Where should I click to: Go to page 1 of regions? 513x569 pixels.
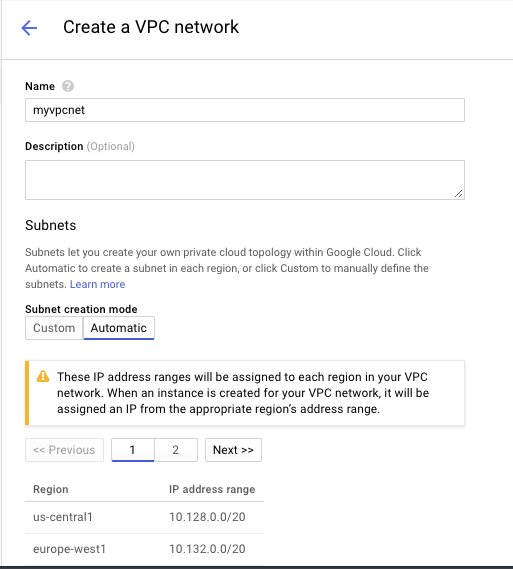(133, 450)
